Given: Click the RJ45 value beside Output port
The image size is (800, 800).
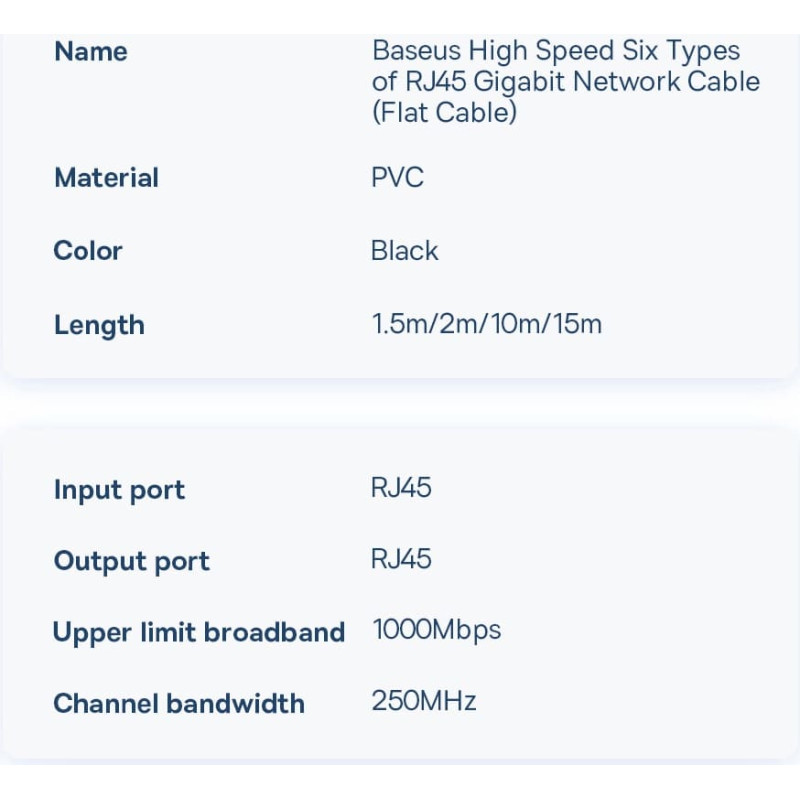Looking at the screenshot, I should click(x=401, y=559).
